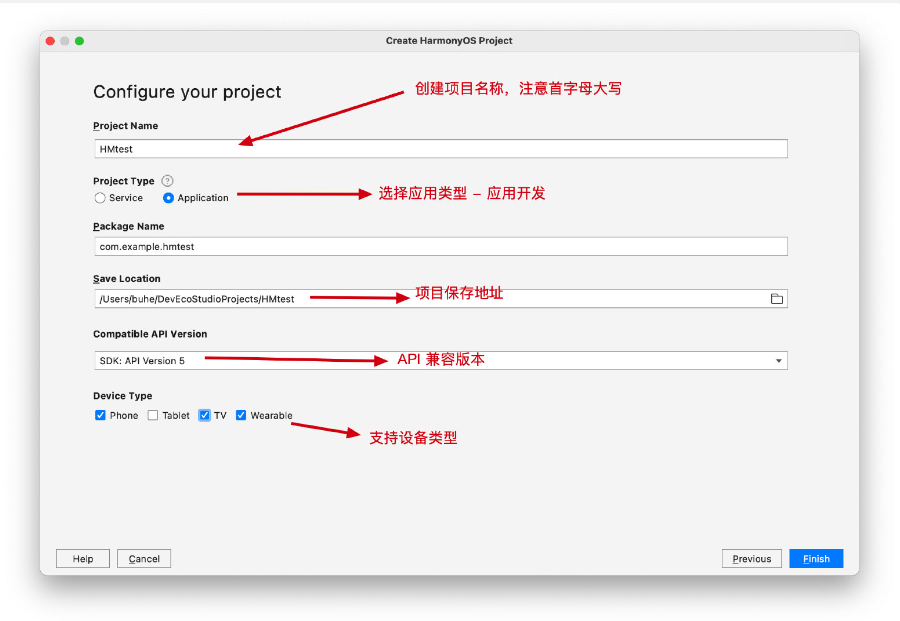900x621 pixels.
Task: Click the Save Location path field
Action: pos(441,299)
